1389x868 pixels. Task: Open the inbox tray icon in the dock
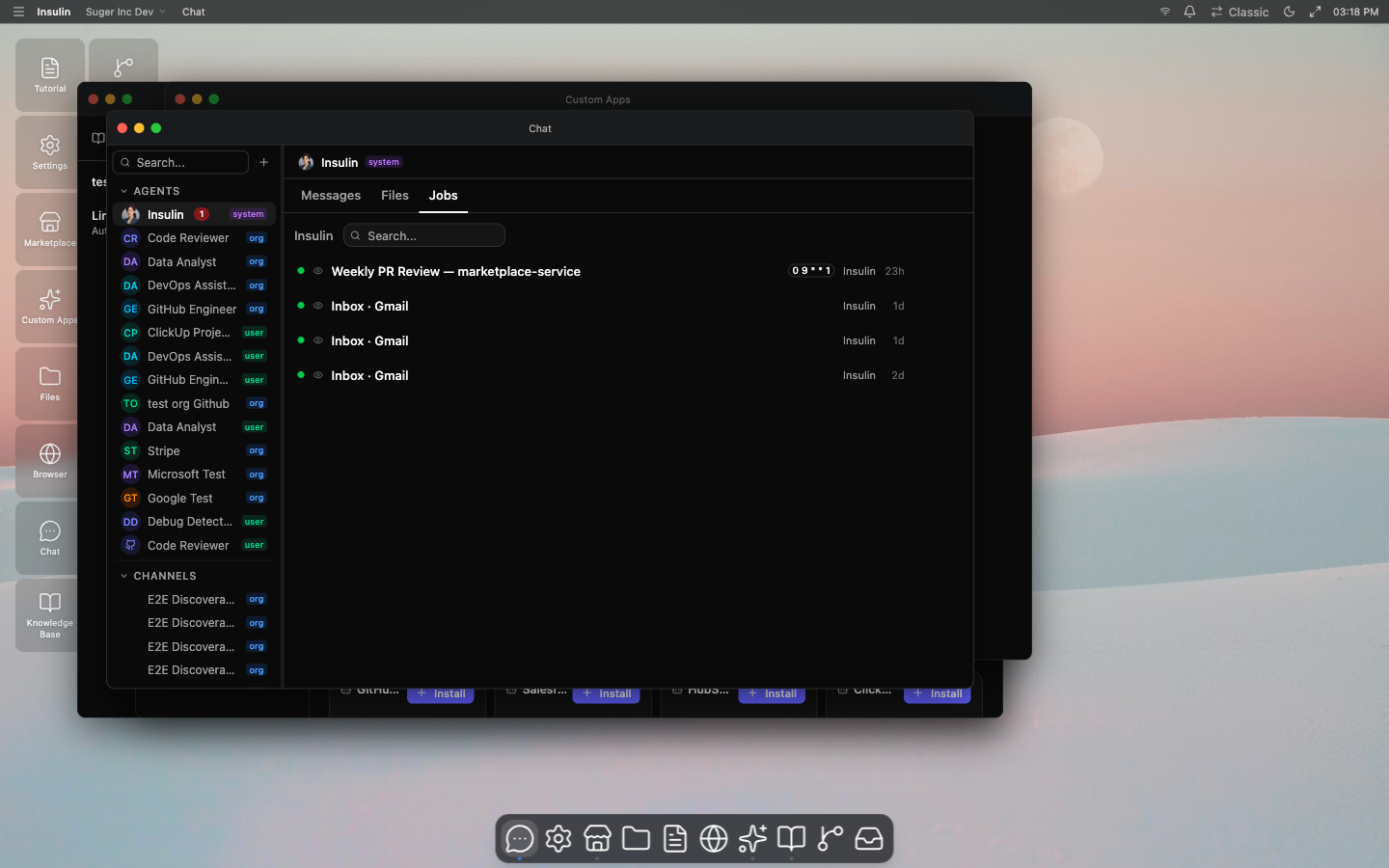(x=869, y=839)
